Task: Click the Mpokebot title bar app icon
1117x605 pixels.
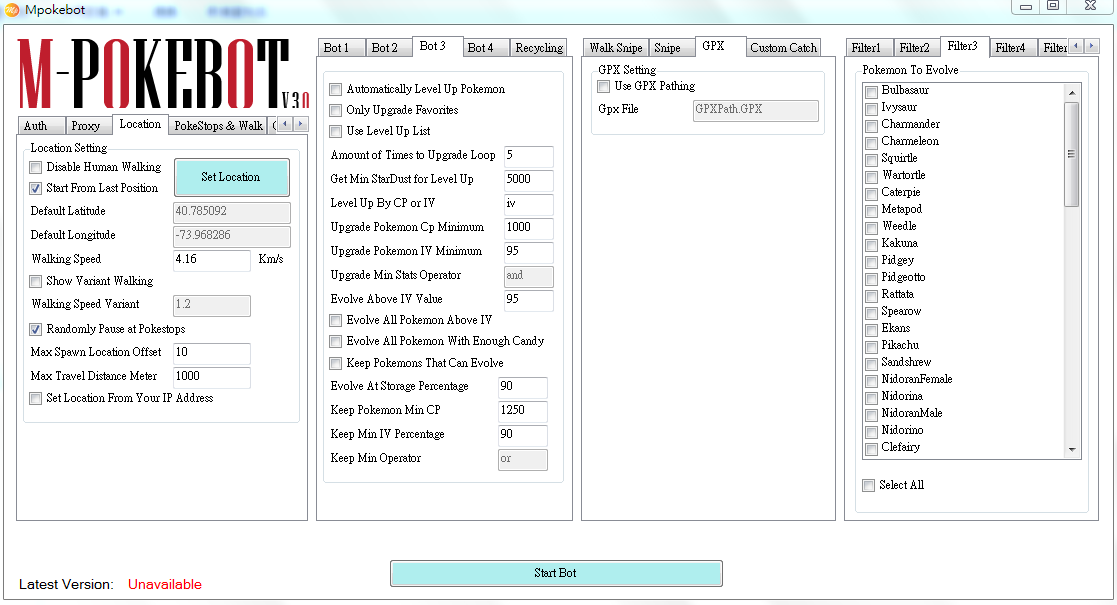Action: click(x=11, y=10)
